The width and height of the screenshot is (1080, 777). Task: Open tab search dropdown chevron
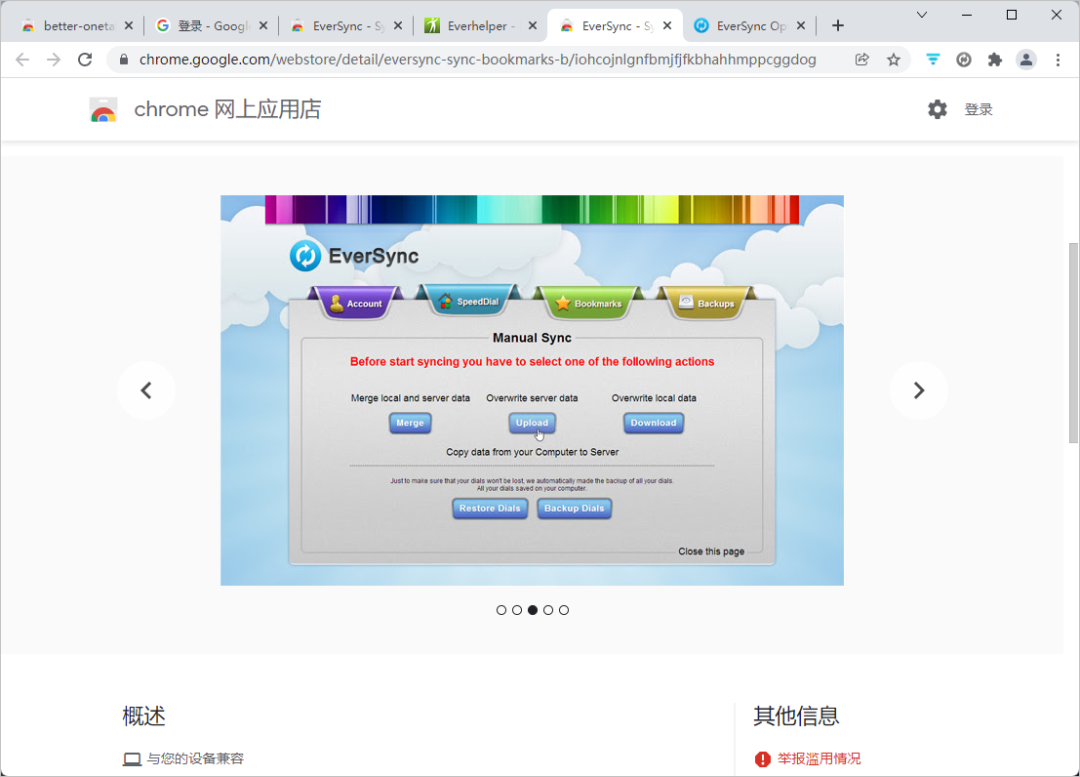[922, 14]
